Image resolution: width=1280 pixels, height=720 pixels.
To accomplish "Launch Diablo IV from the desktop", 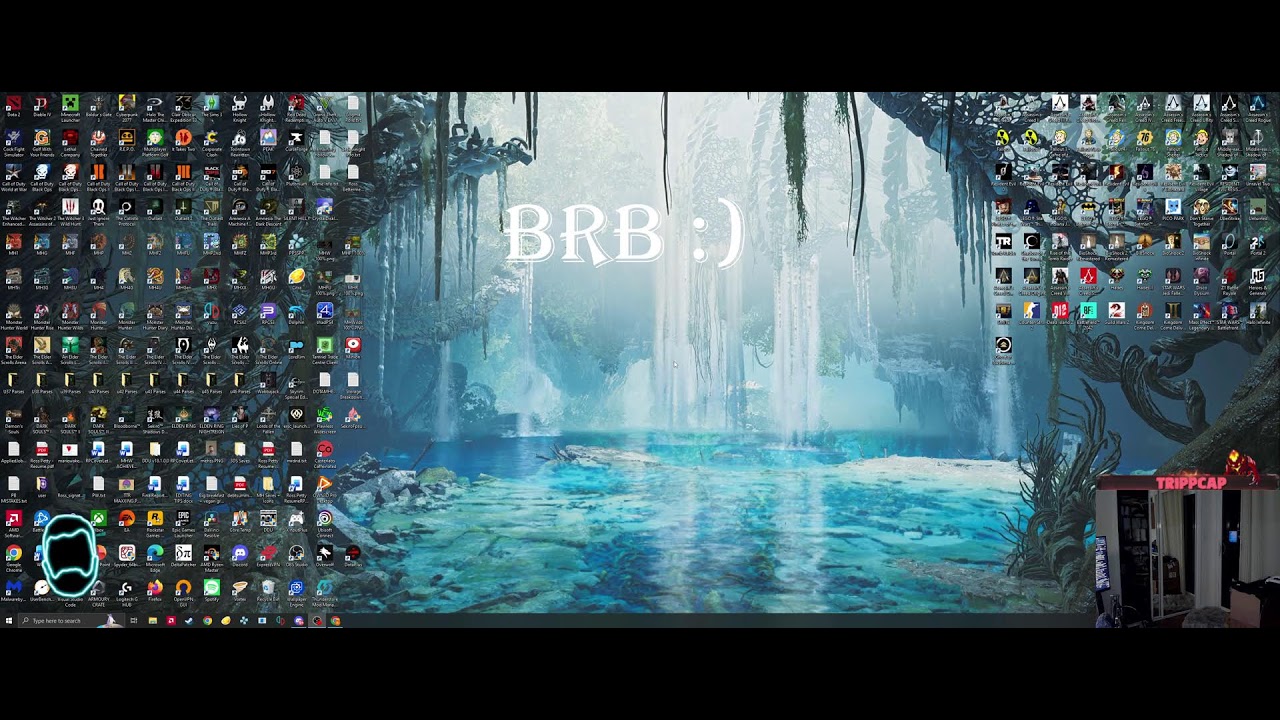I will tap(42, 107).
